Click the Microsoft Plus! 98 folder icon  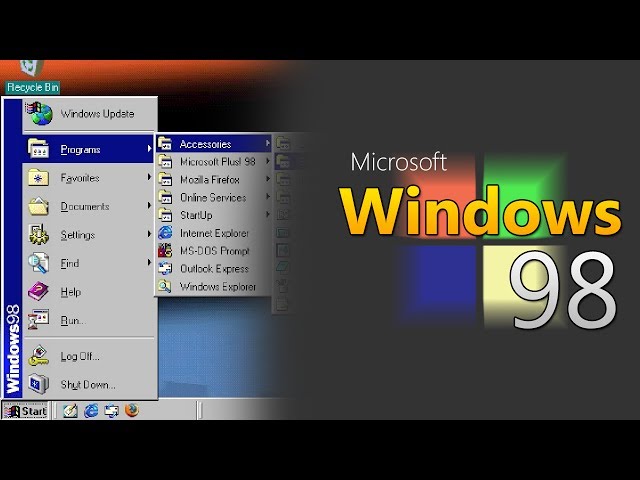coord(165,162)
